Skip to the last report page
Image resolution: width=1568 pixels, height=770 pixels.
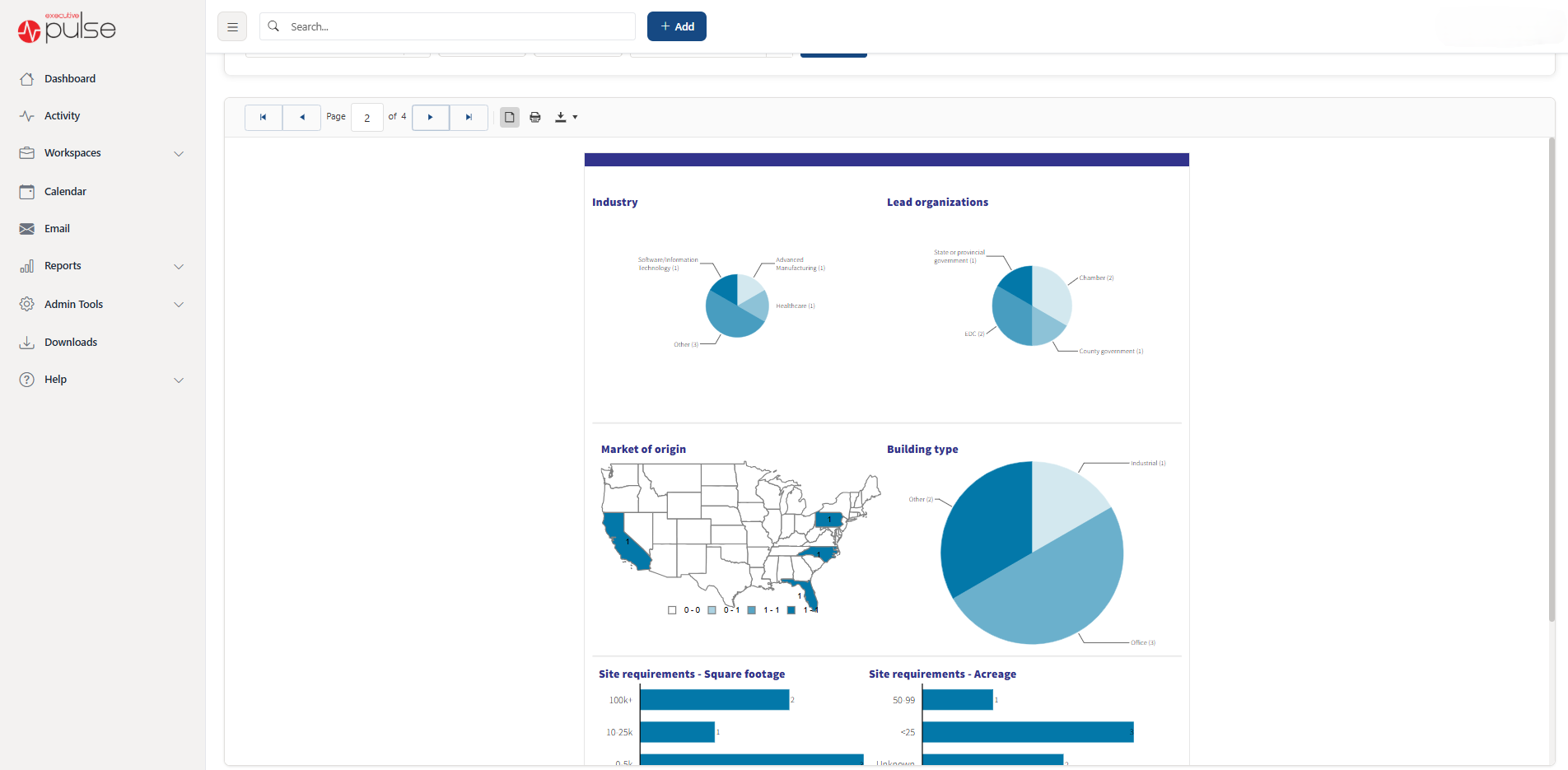click(469, 117)
